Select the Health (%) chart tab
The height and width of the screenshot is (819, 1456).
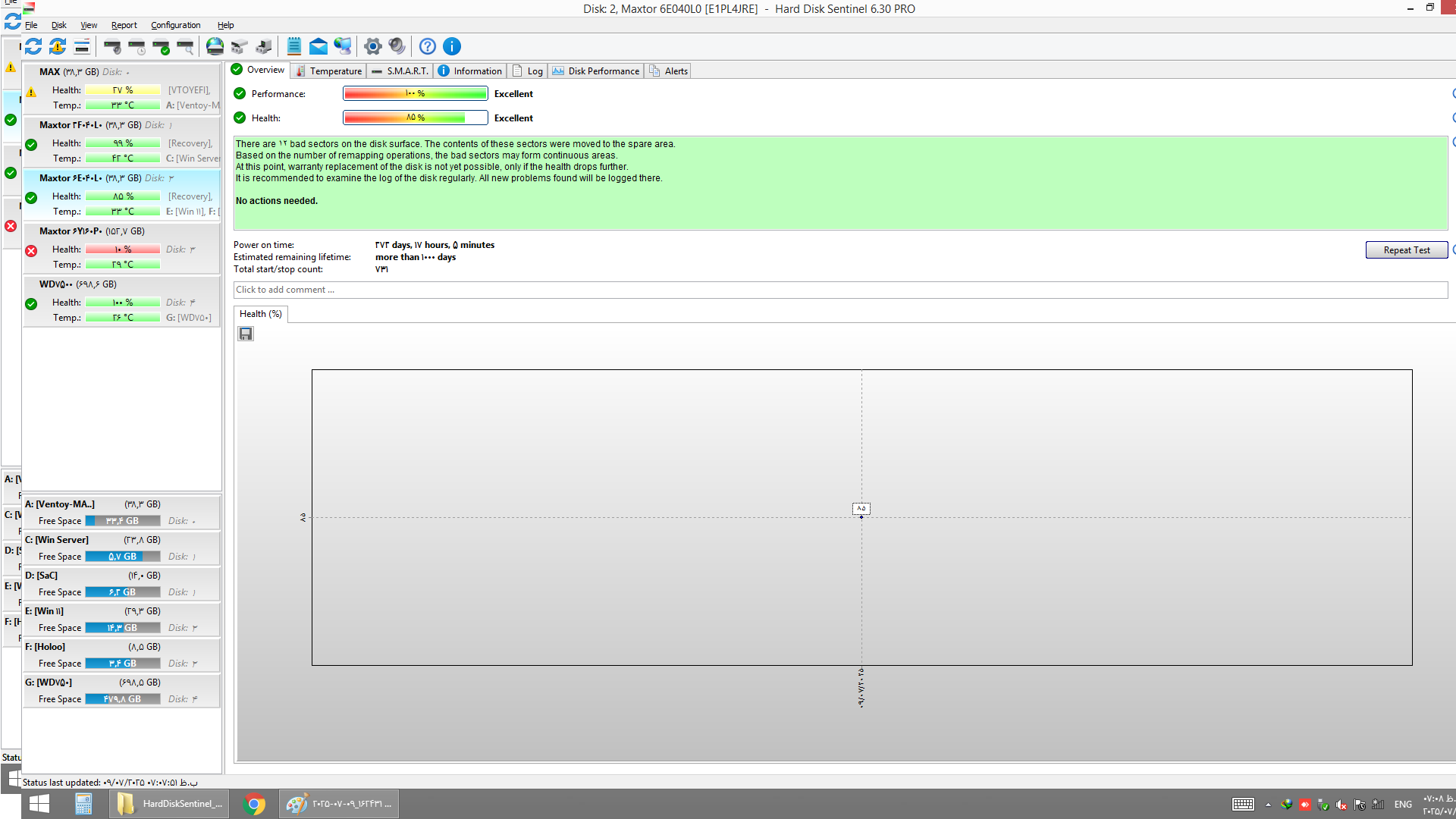(260, 314)
